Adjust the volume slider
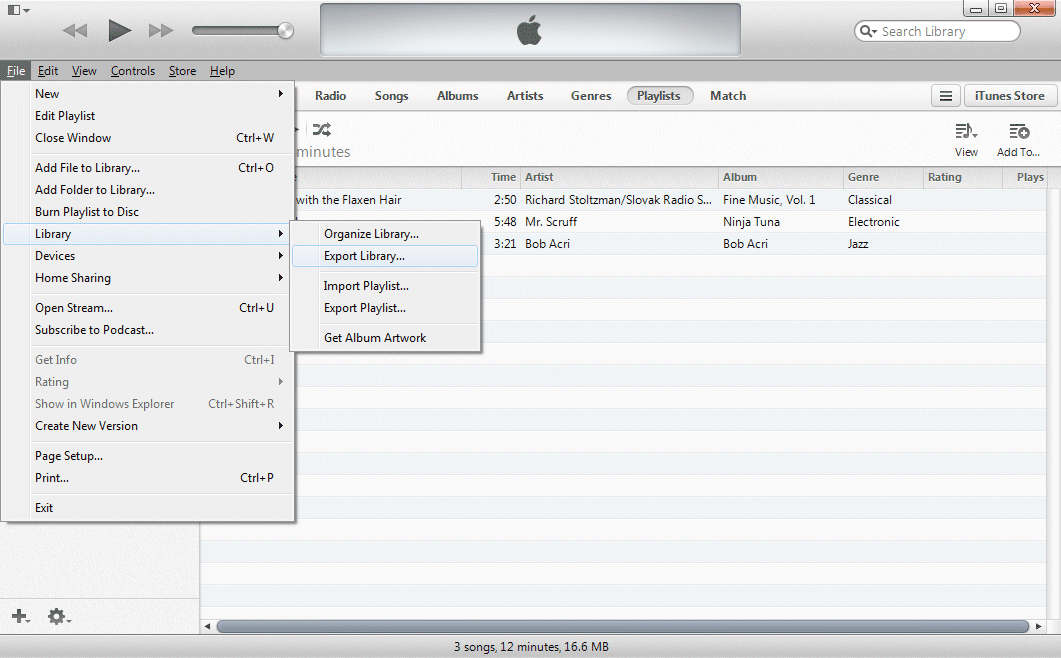 (x=242, y=30)
